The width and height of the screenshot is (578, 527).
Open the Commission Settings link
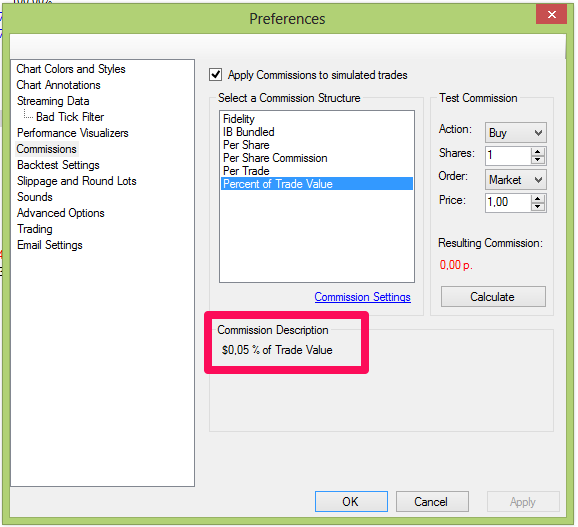point(362,297)
